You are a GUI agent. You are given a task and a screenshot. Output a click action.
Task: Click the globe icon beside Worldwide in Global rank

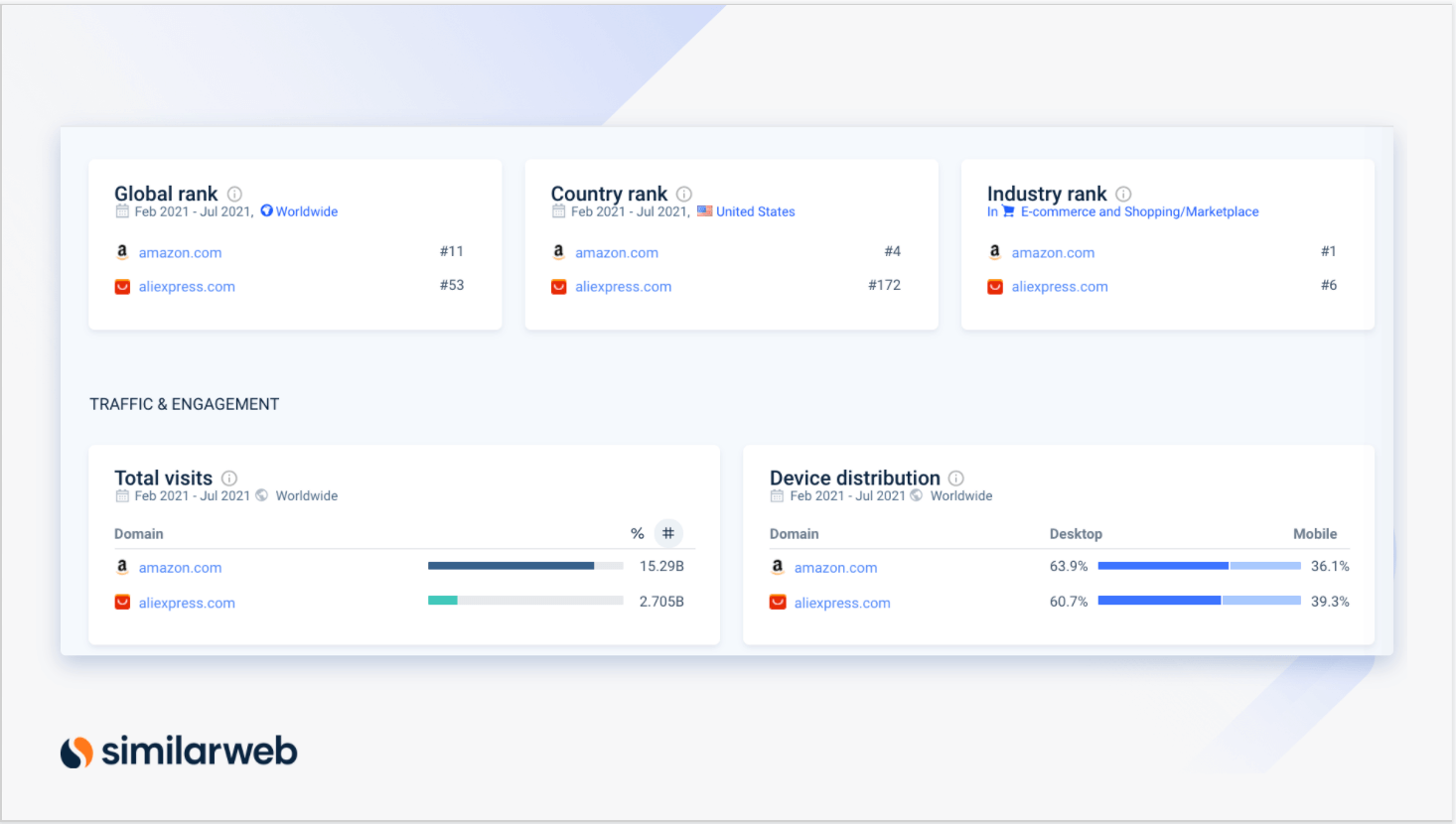266,211
